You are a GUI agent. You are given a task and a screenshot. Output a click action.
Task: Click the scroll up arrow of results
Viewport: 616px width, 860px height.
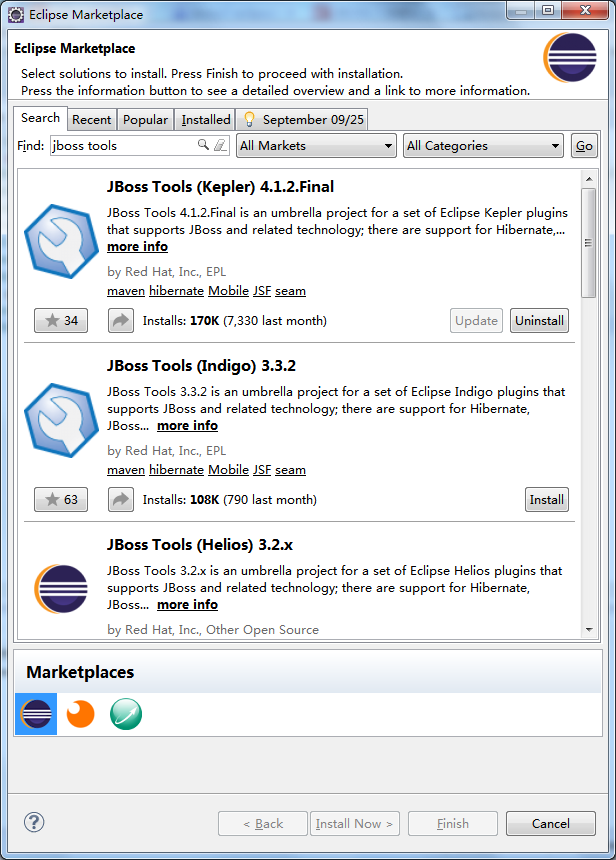pos(589,179)
